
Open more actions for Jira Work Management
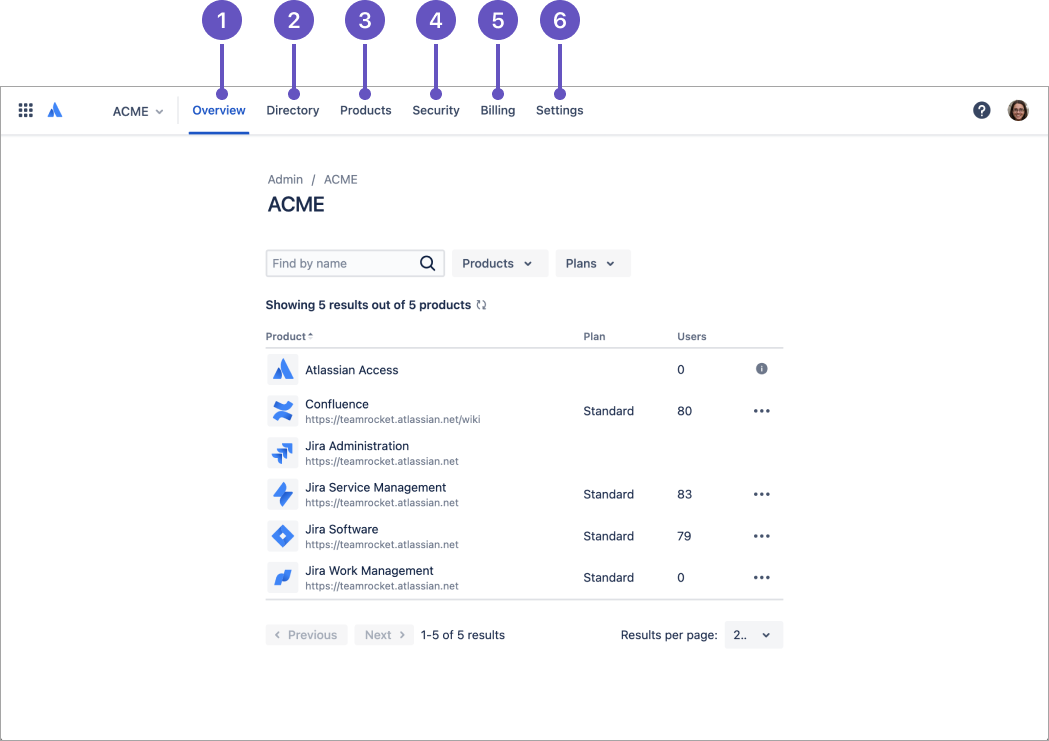tap(761, 578)
